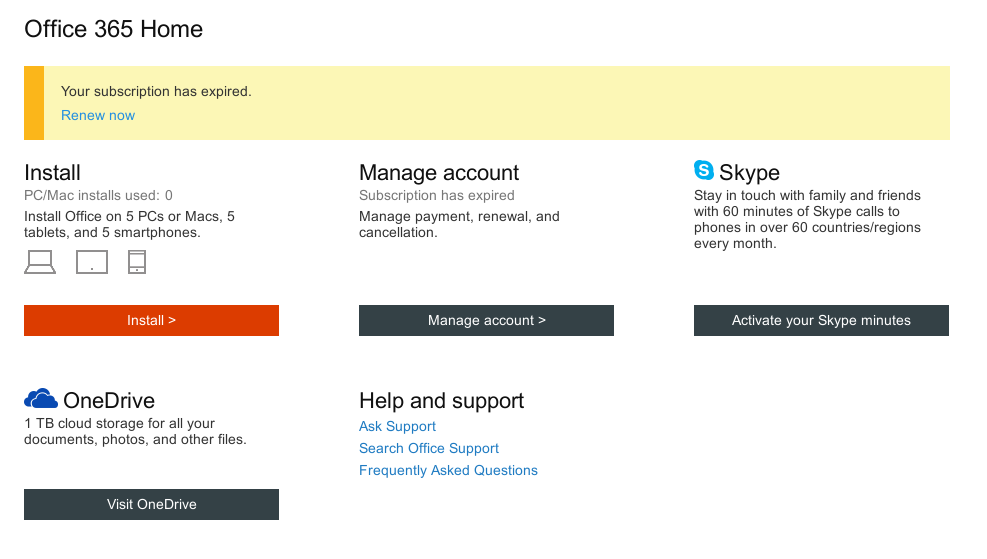Click the OneDrive cloud icon
Image resolution: width=987 pixels, height=559 pixels.
(41, 399)
